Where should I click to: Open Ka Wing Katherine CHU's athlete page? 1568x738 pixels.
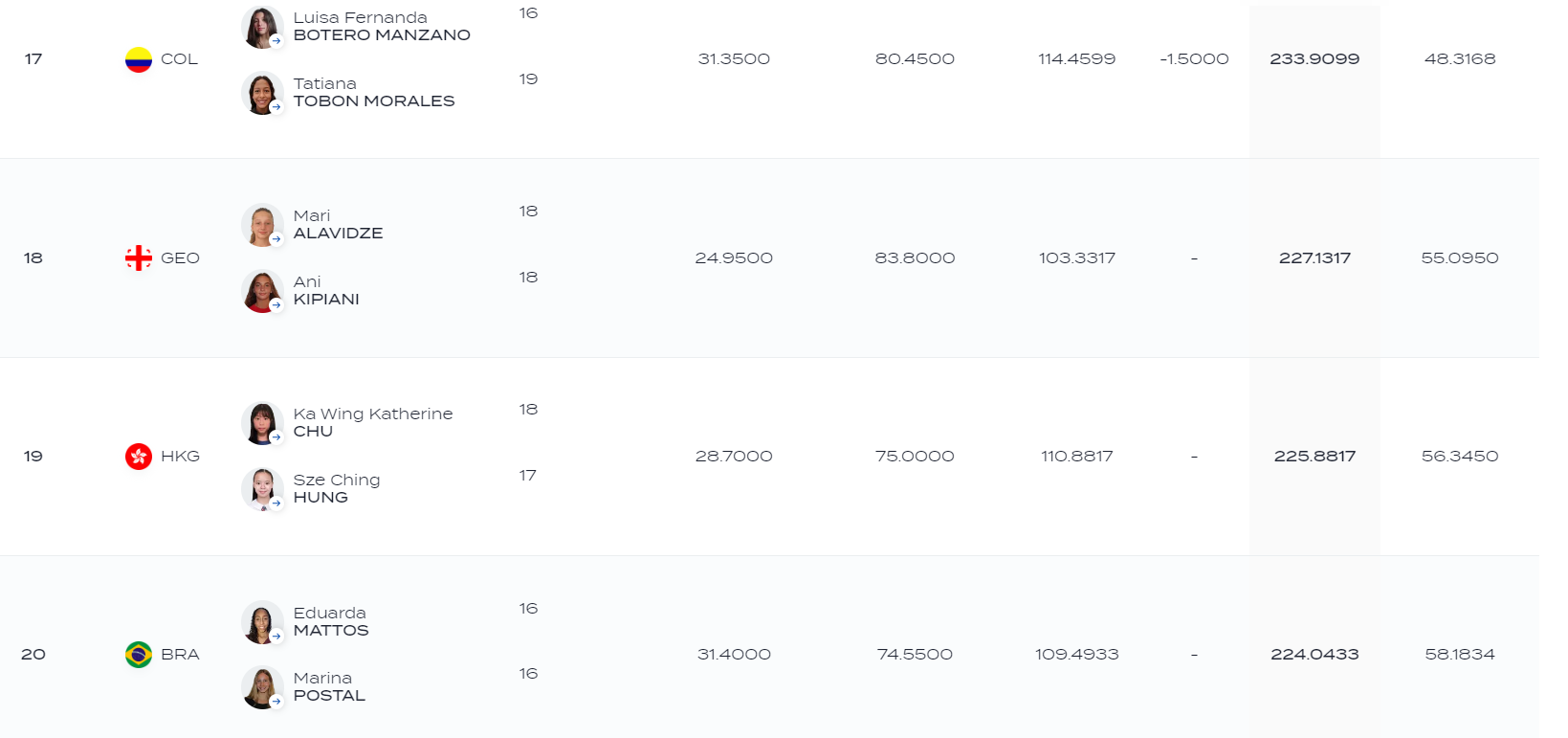click(373, 423)
